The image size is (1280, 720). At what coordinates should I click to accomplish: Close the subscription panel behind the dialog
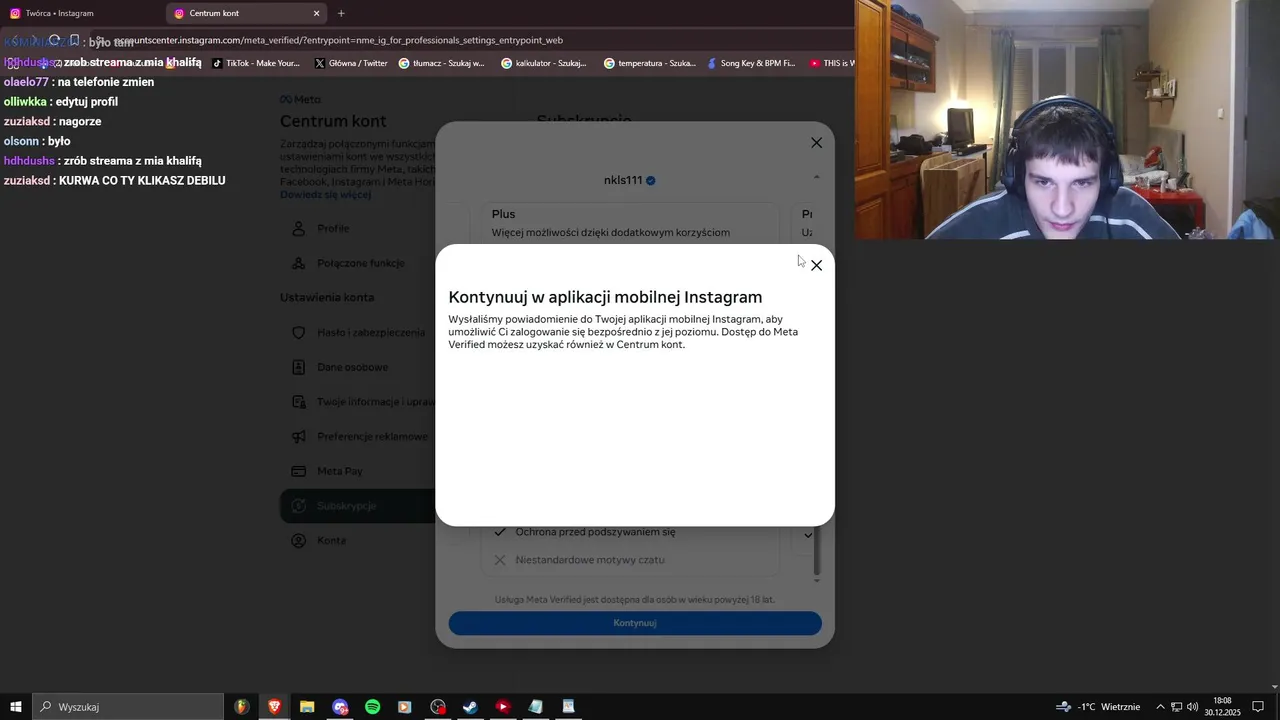click(816, 143)
